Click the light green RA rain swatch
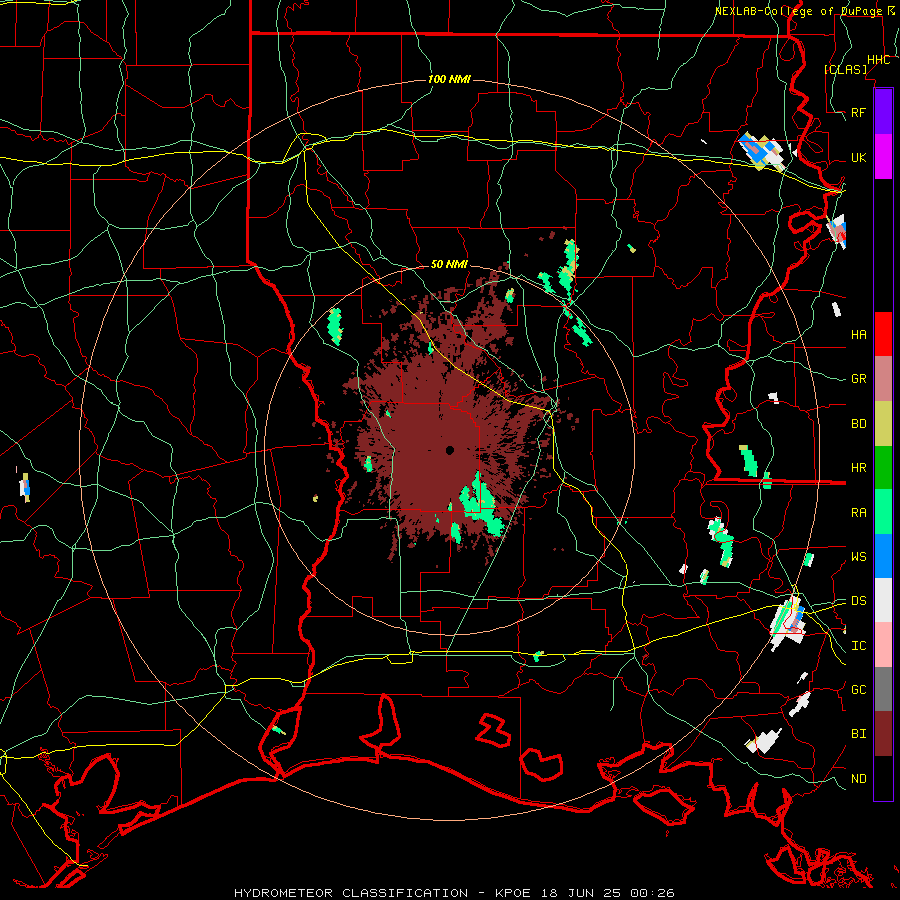 883,512
